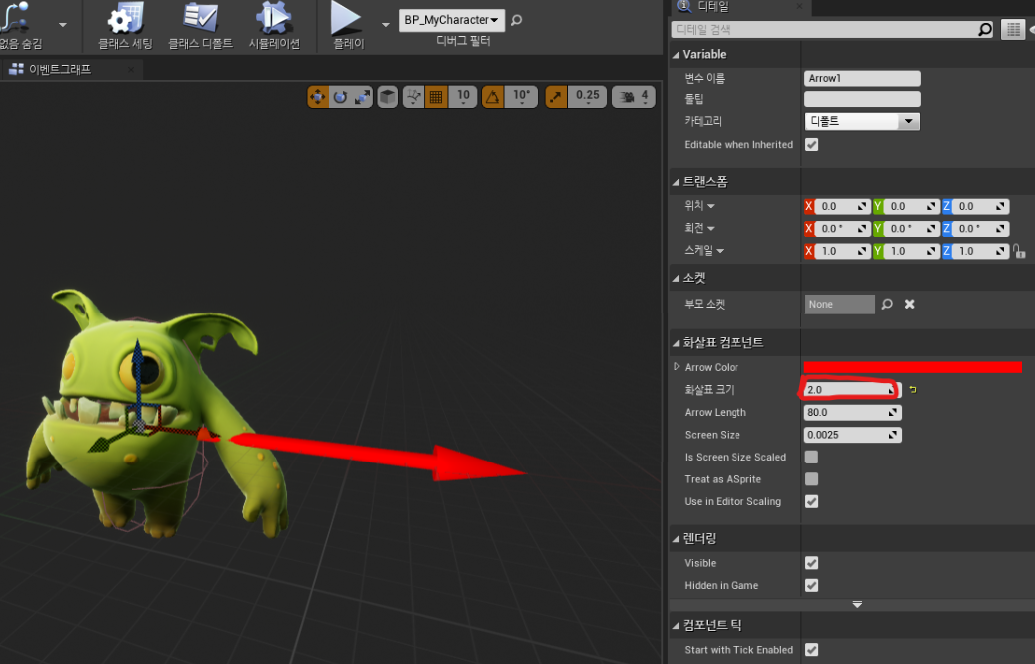Click the Simulation (시뮬레이션) button
This screenshot has height=664, width=1035.
click(274, 26)
